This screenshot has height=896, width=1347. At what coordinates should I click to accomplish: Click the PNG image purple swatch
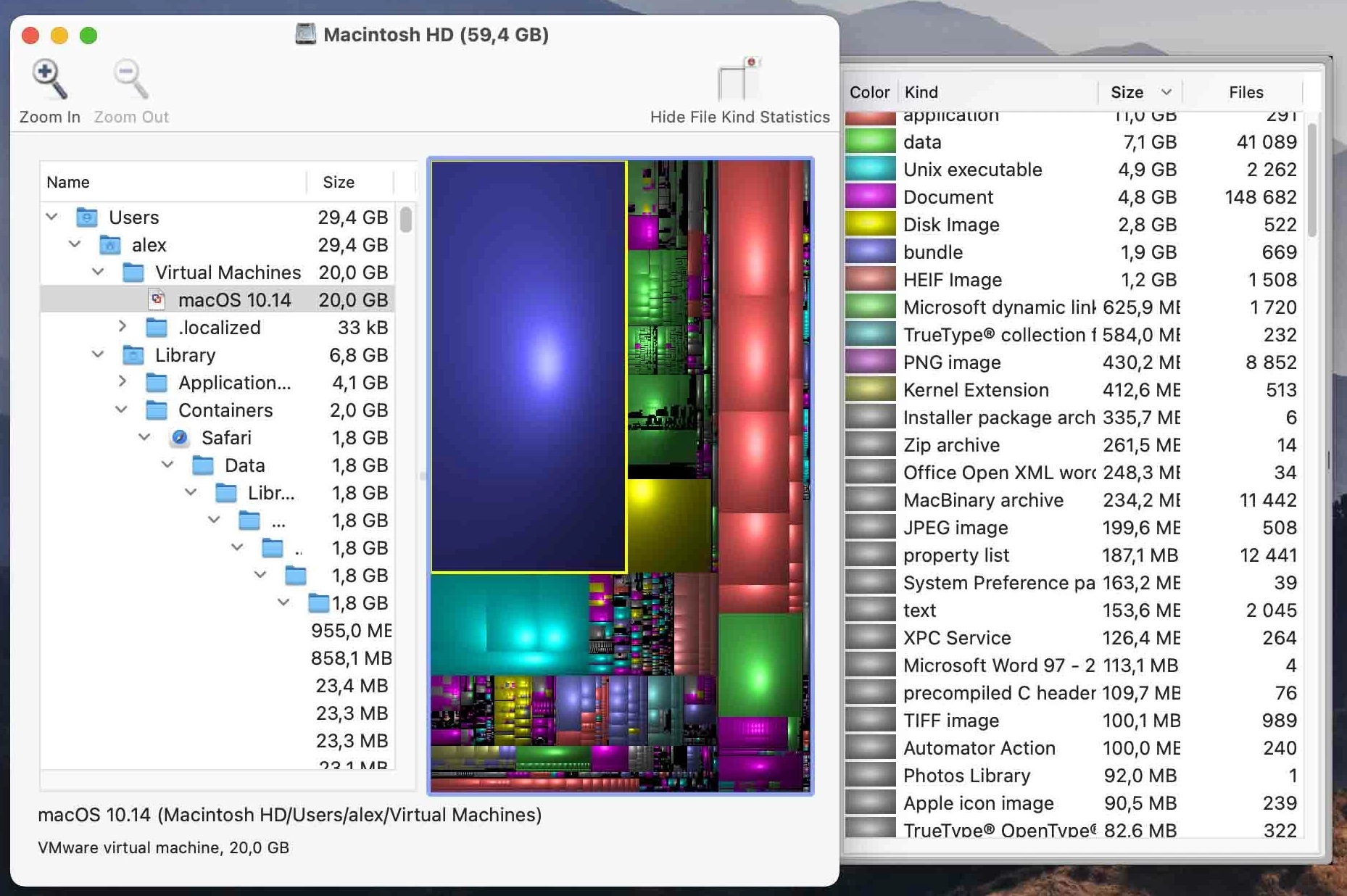point(871,362)
